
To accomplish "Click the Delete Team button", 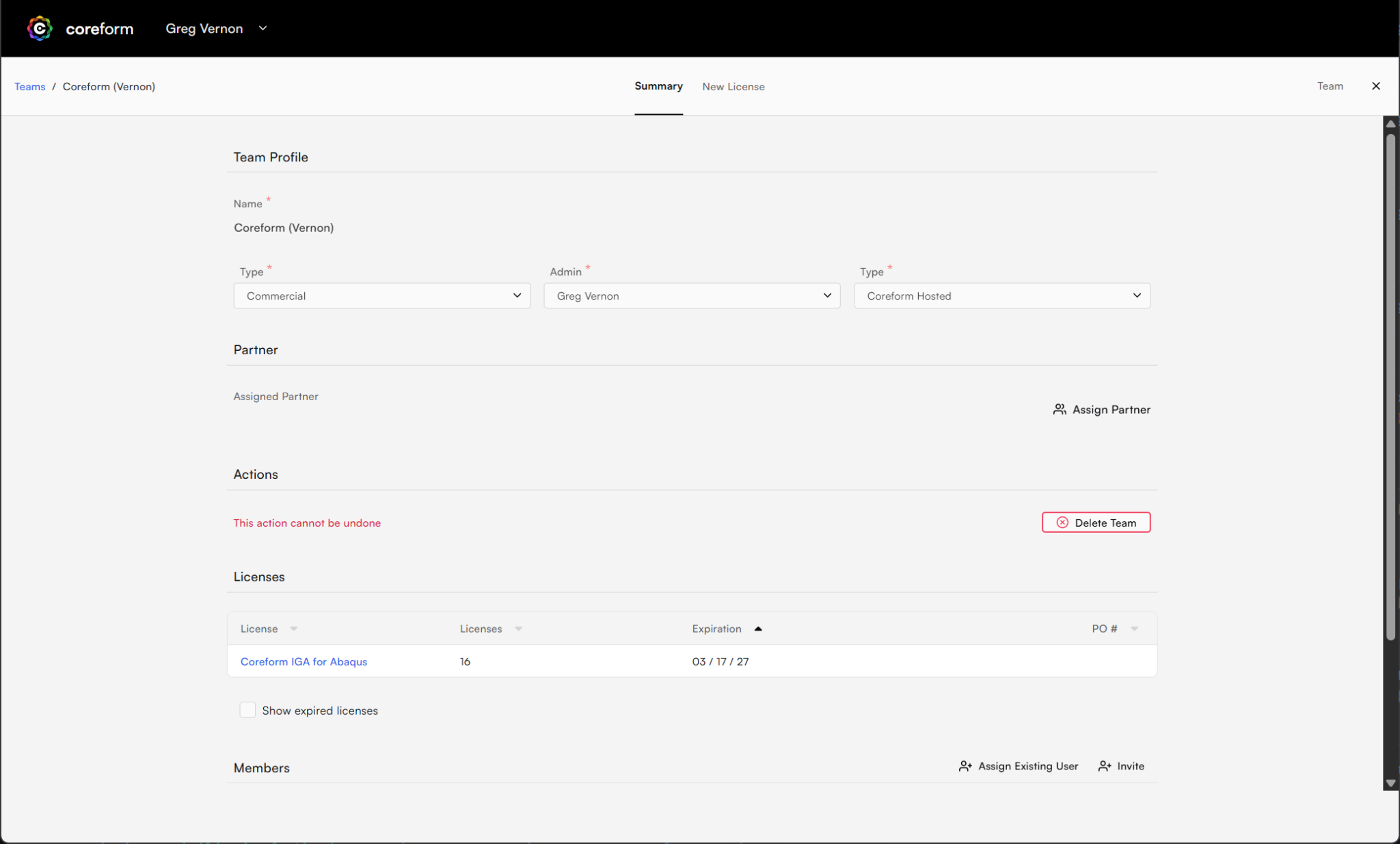I will pos(1096,523).
